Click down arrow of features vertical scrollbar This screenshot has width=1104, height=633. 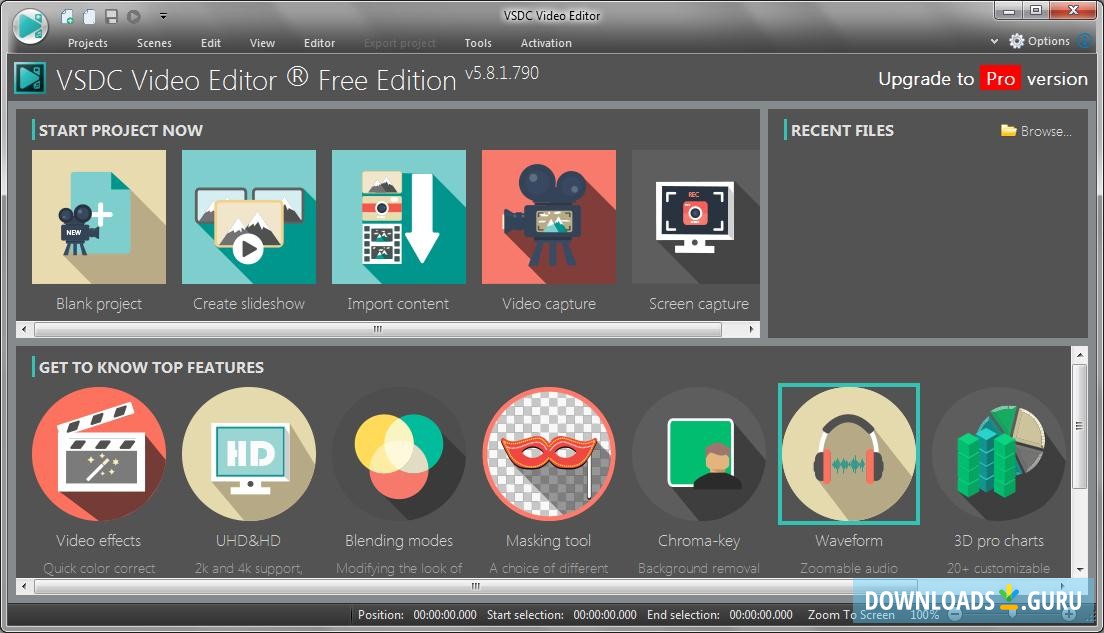[x=1079, y=569]
